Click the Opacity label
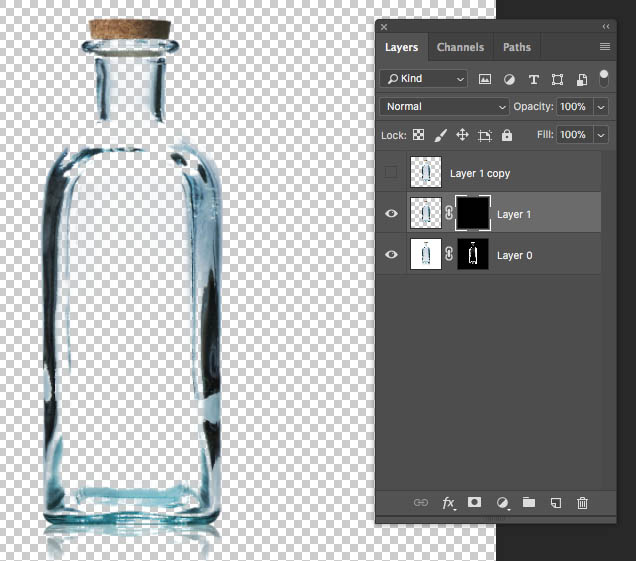 533,107
